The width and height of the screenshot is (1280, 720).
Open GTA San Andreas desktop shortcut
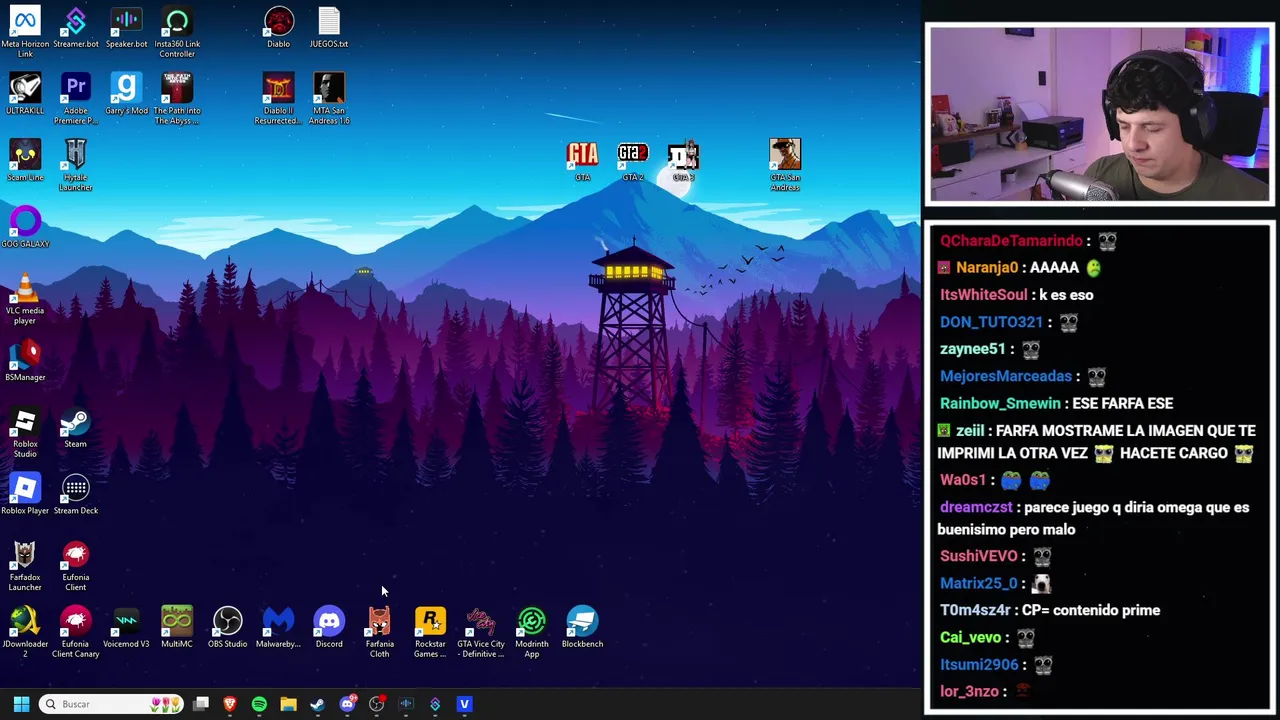785,165
